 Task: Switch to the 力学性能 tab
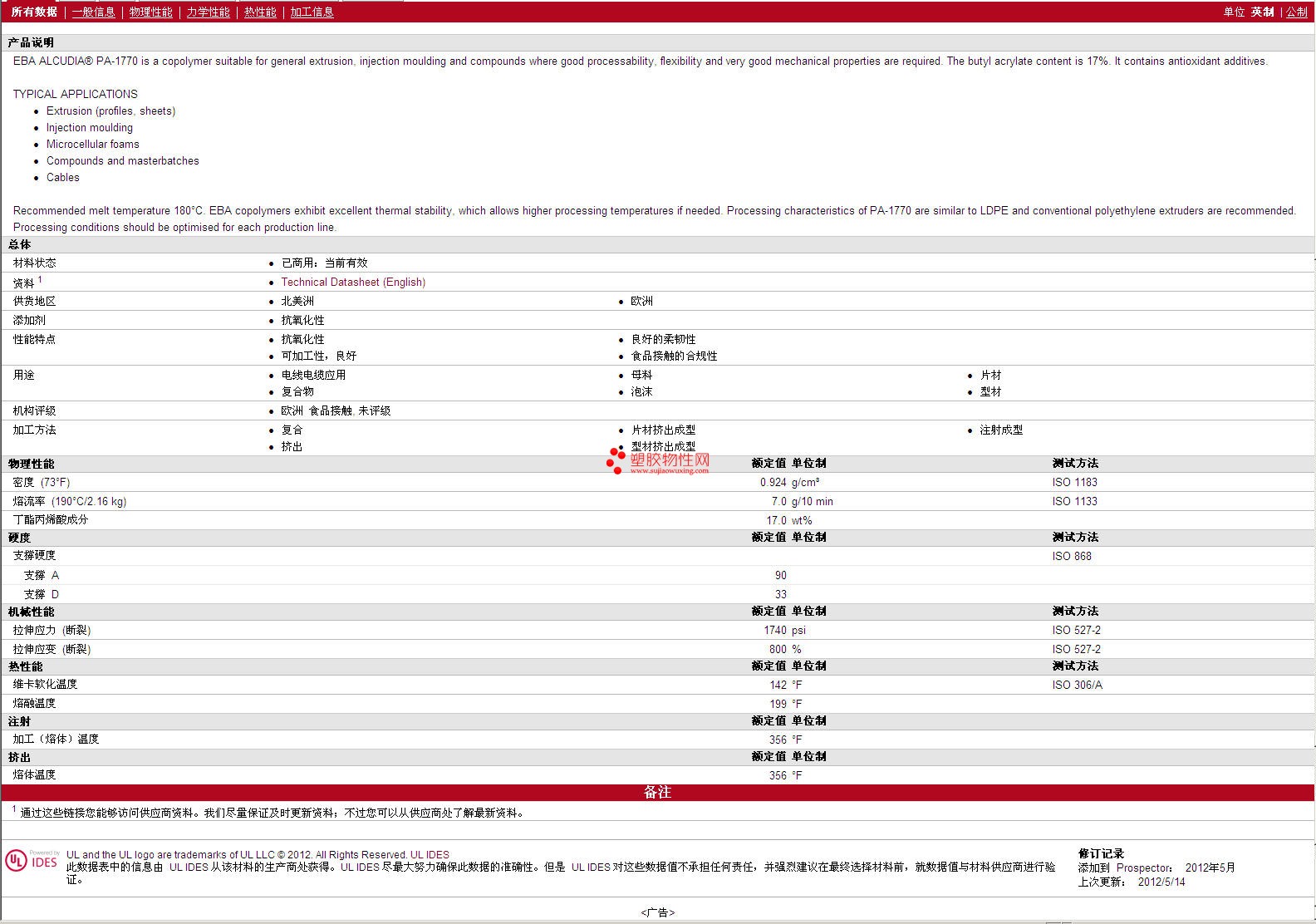(x=208, y=12)
